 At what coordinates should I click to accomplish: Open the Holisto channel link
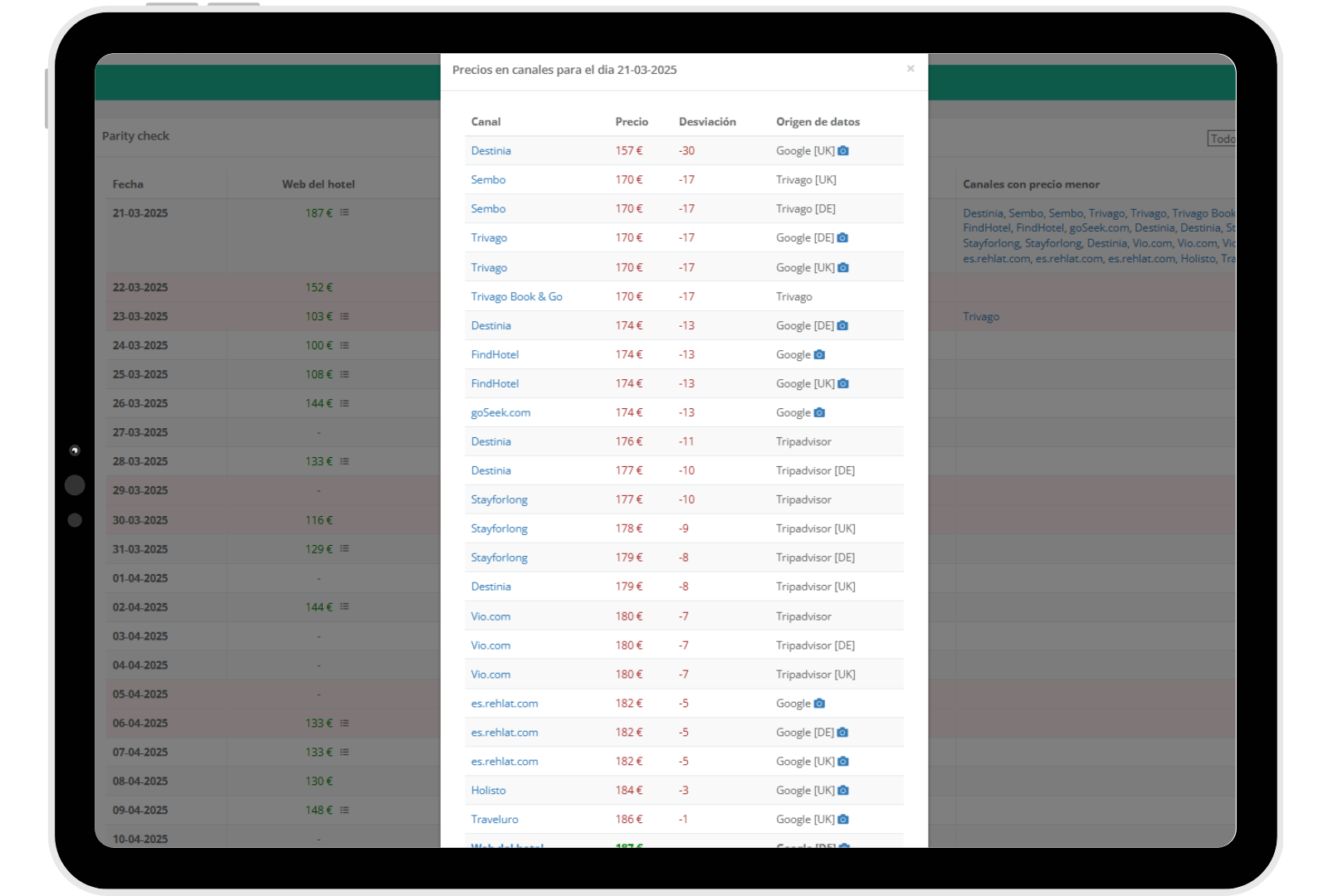pyautogui.click(x=488, y=791)
